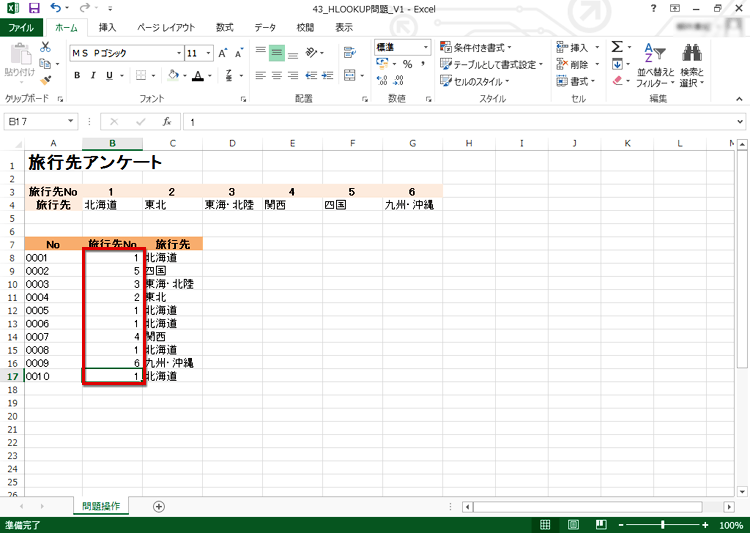750x533 pixels.
Task: Activate the Format Painter brush
Action: tap(45, 80)
